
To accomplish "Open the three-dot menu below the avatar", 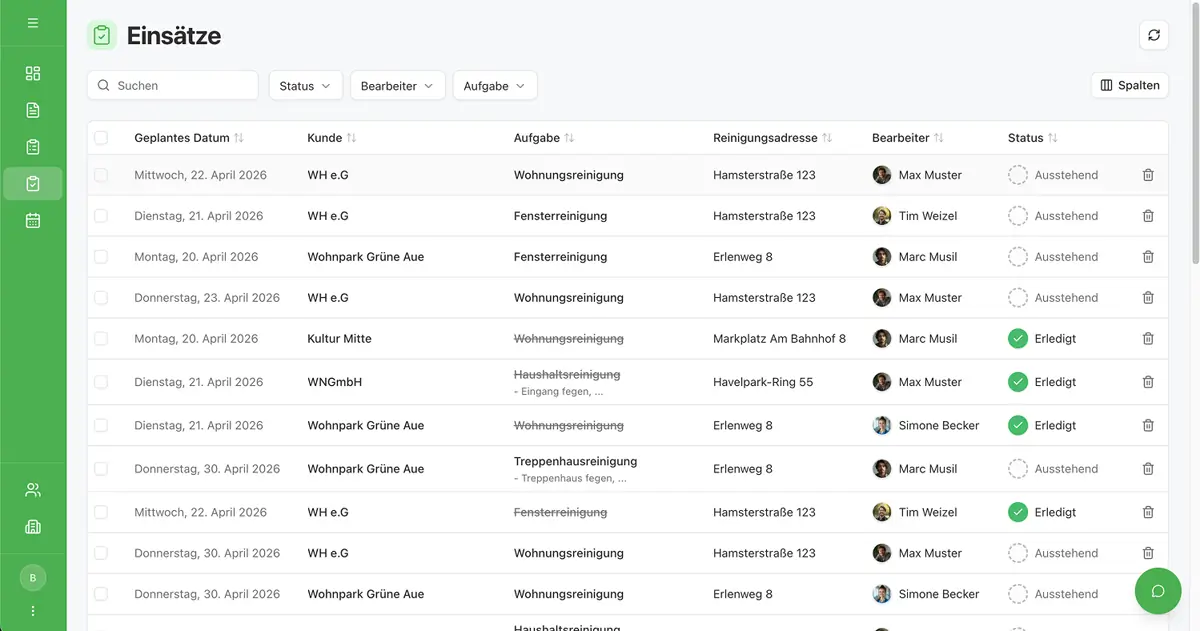I will click(32, 610).
